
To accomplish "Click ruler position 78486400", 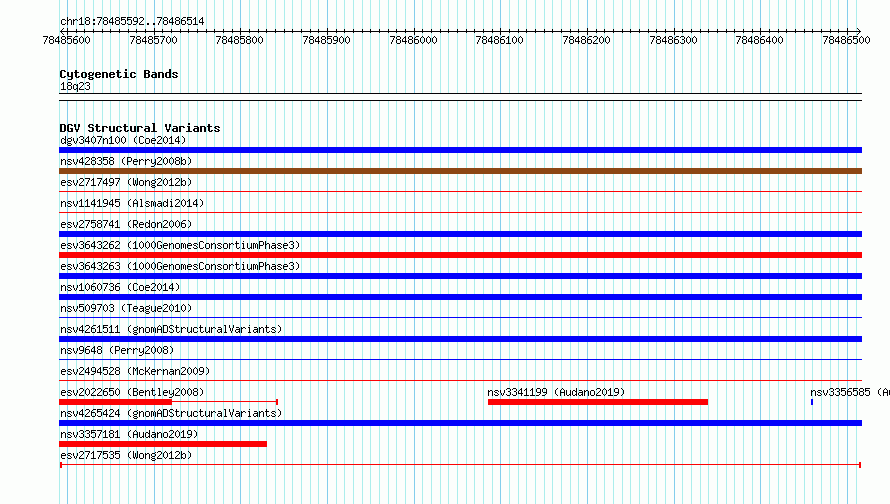I will [x=759, y=40].
